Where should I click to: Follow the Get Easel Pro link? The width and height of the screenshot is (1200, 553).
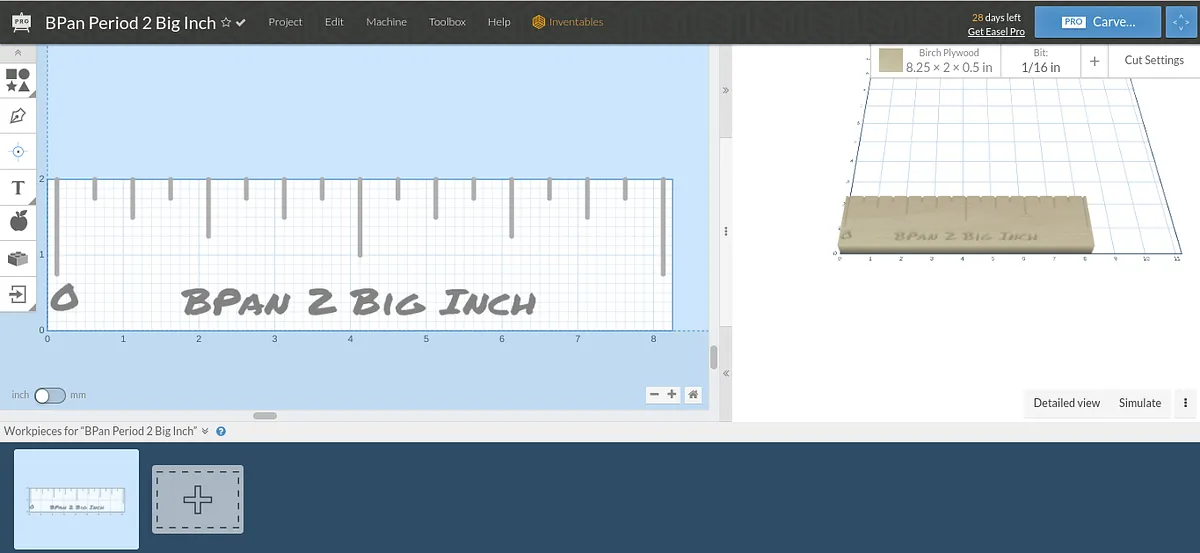click(x=995, y=32)
